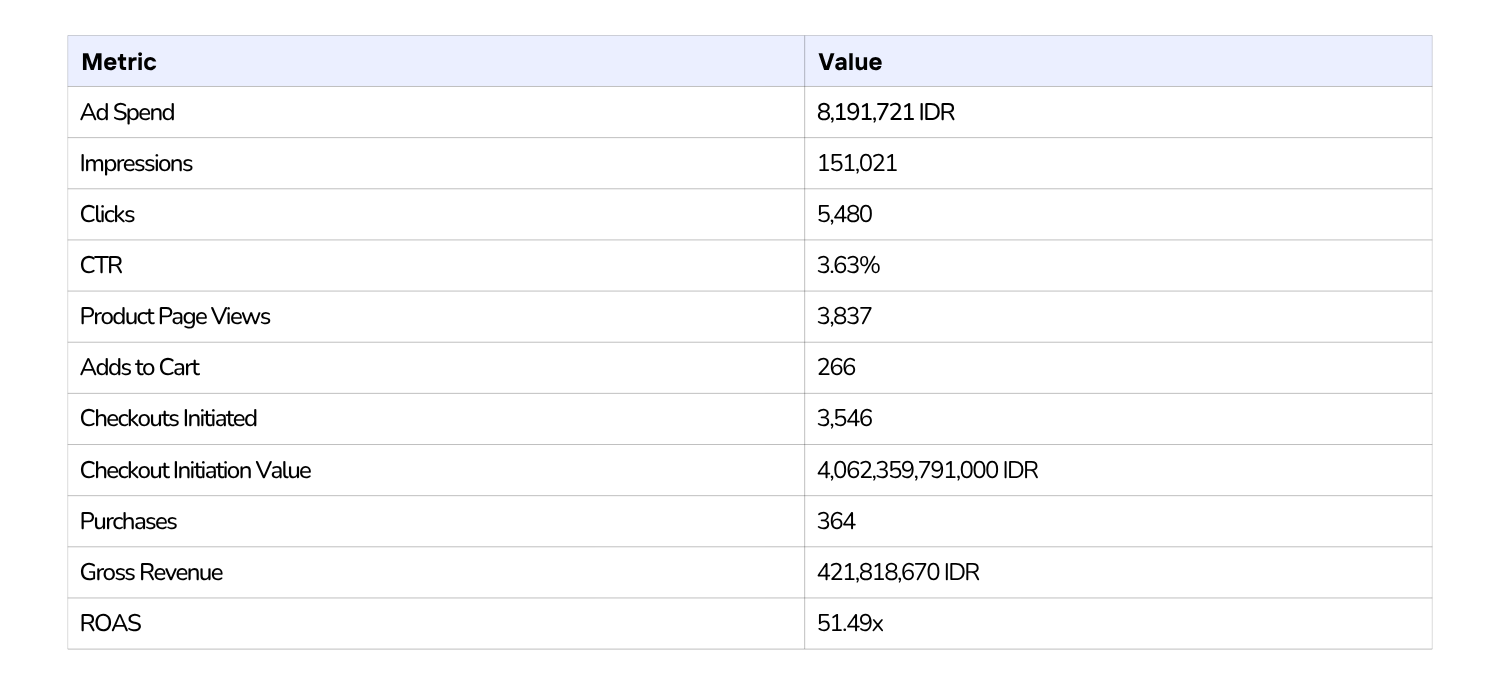
Task: Click the 3,837 page views value
Action: tap(845, 317)
